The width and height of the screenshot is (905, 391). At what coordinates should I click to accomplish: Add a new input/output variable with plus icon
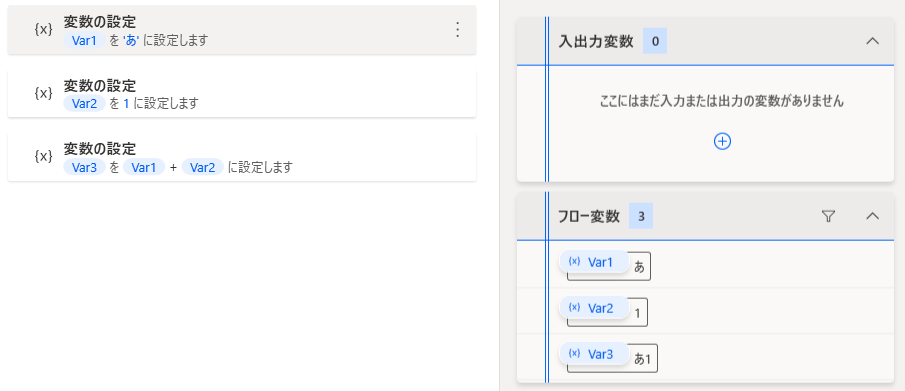click(x=722, y=141)
